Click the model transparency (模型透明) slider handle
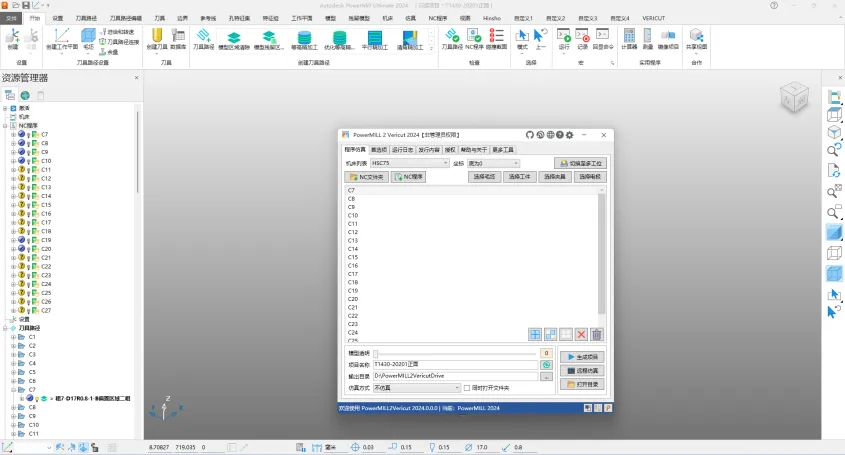The height and width of the screenshot is (455, 845). tap(376, 354)
